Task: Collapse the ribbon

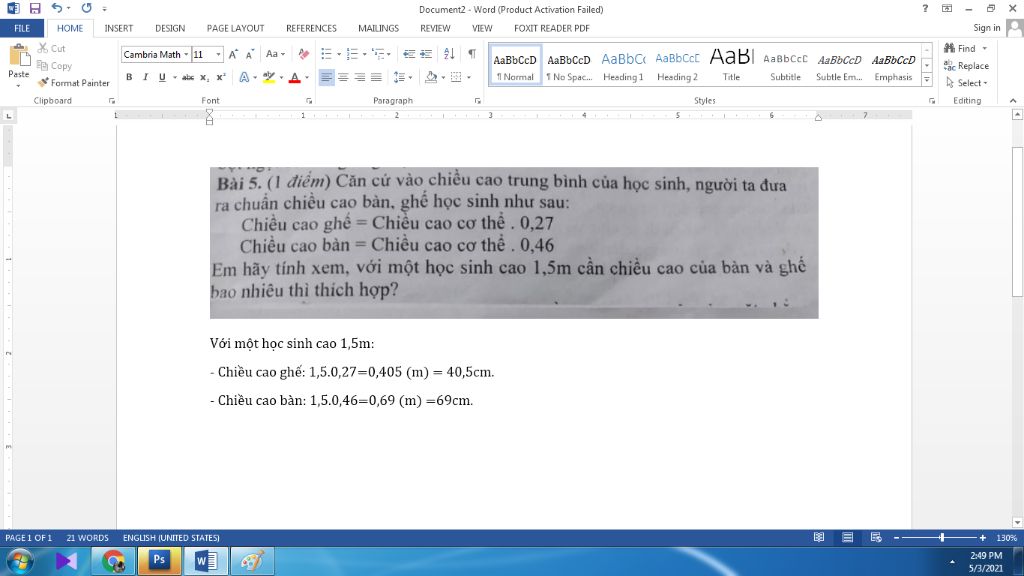Action: coord(1013,101)
